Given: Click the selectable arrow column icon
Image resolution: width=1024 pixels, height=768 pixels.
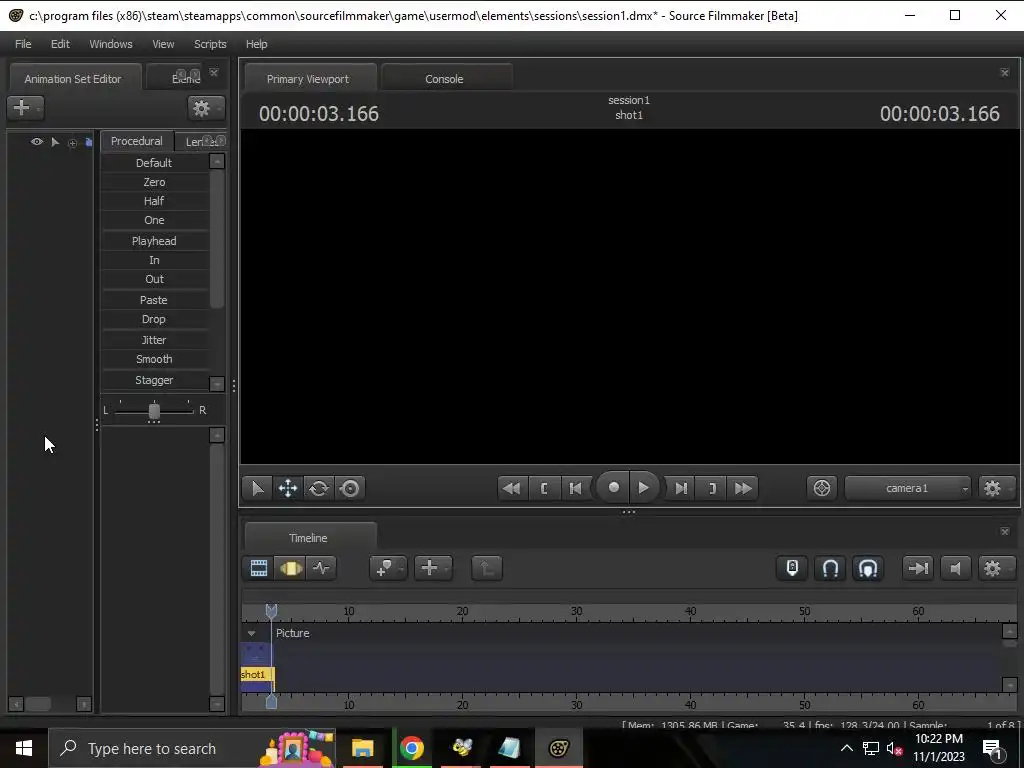Looking at the screenshot, I should click(x=55, y=142).
